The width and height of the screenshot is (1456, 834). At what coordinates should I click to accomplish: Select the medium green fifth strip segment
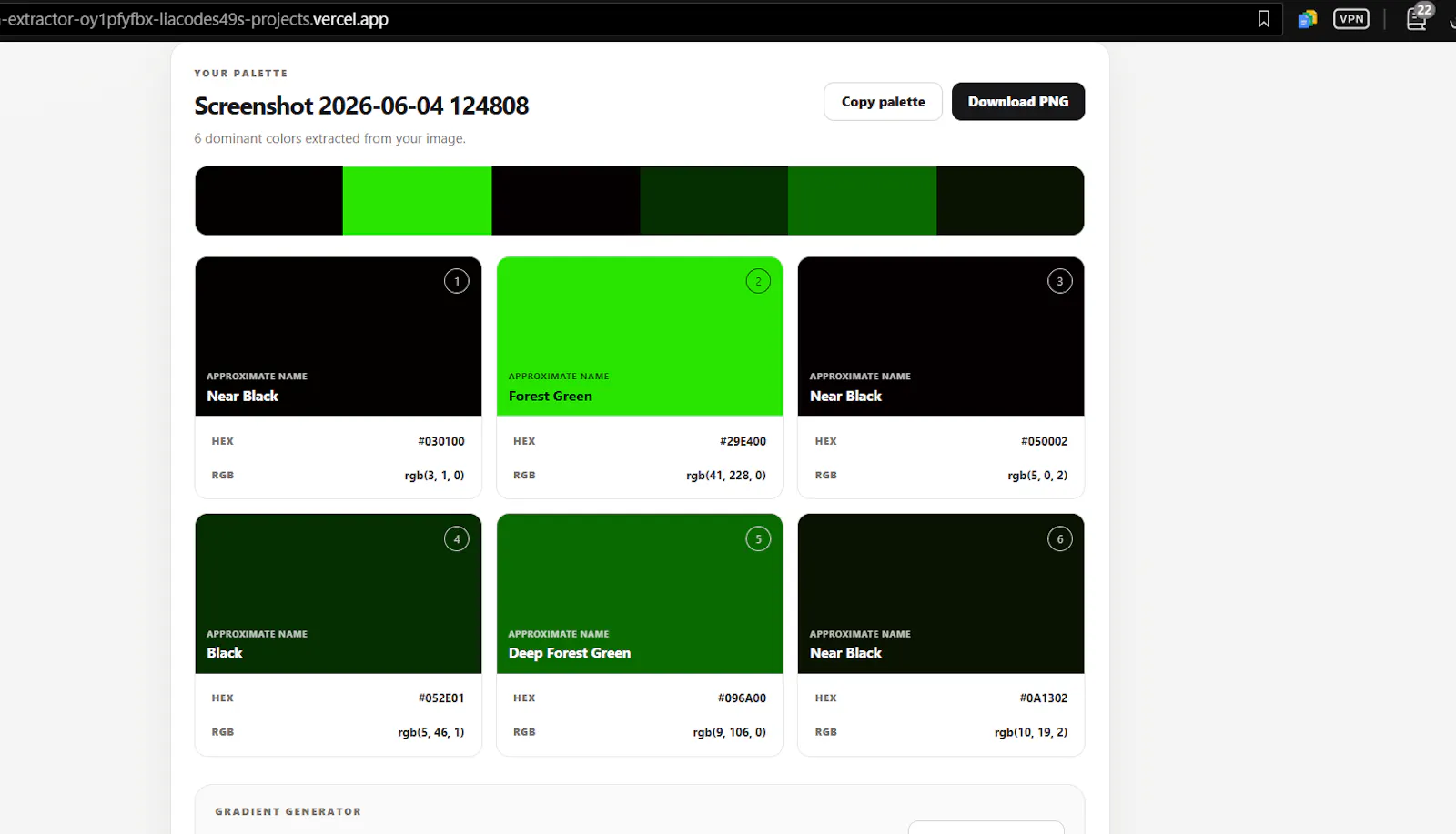click(863, 200)
